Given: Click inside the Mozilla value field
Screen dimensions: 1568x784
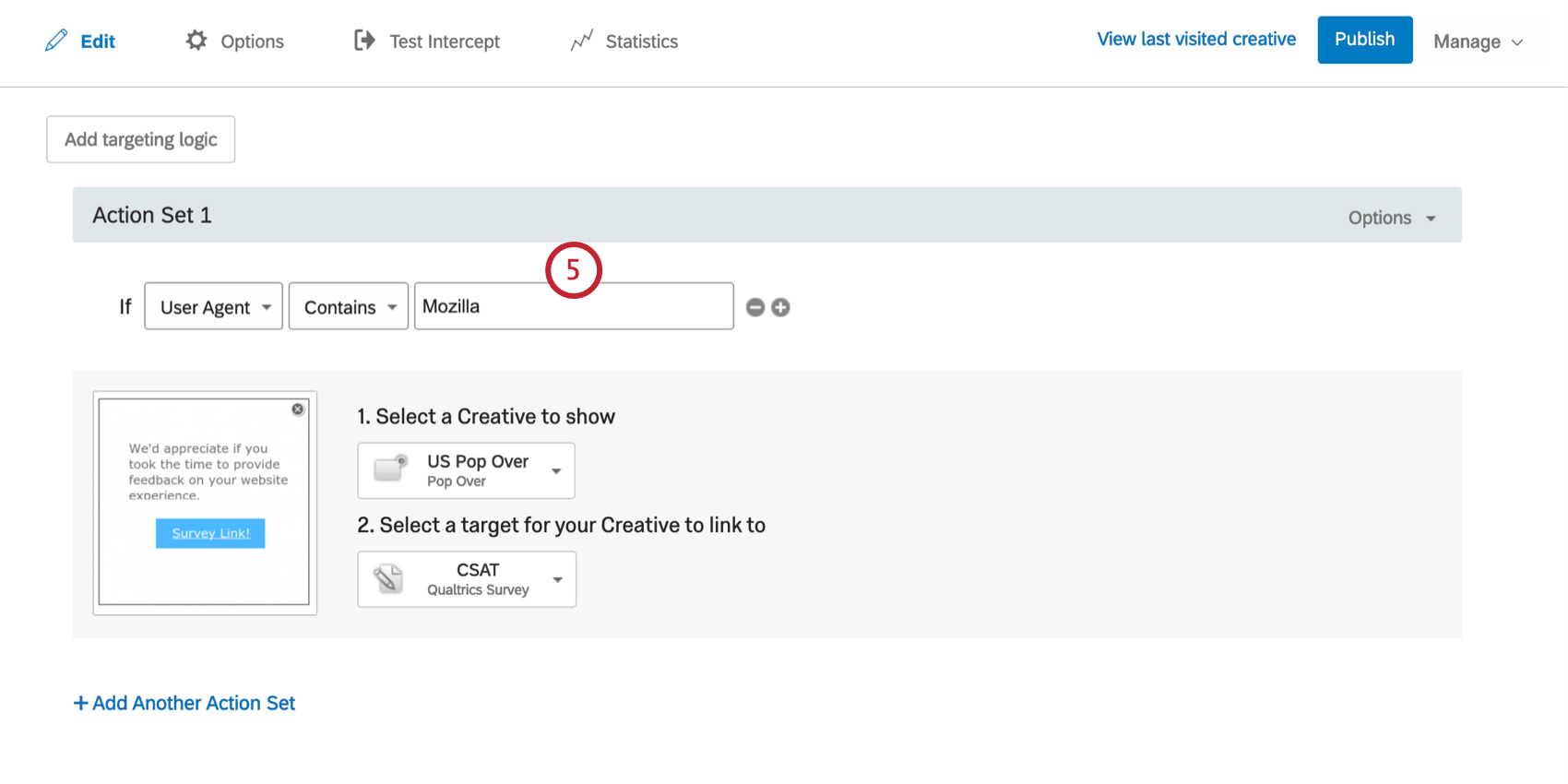Looking at the screenshot, I should 572,305.
